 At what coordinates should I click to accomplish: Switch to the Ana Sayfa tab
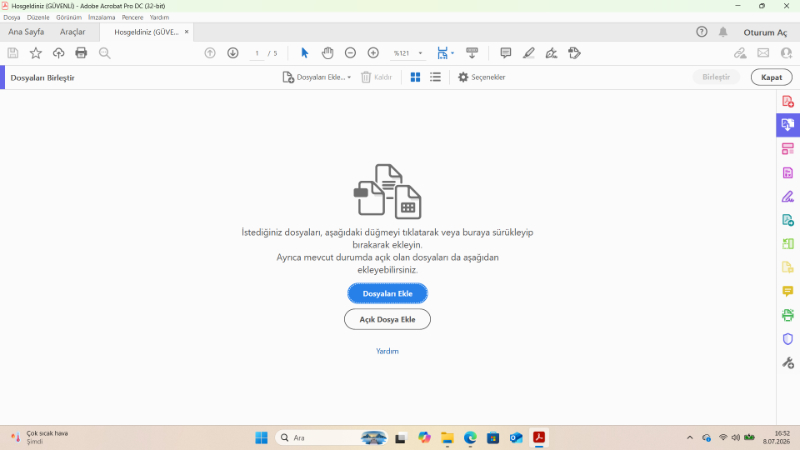coord(26,32)
